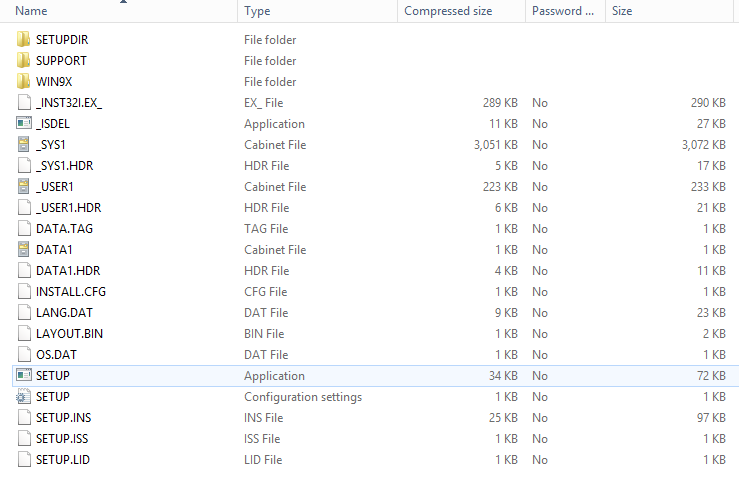Select the SUPPORT folder icon

pos(24,61)
